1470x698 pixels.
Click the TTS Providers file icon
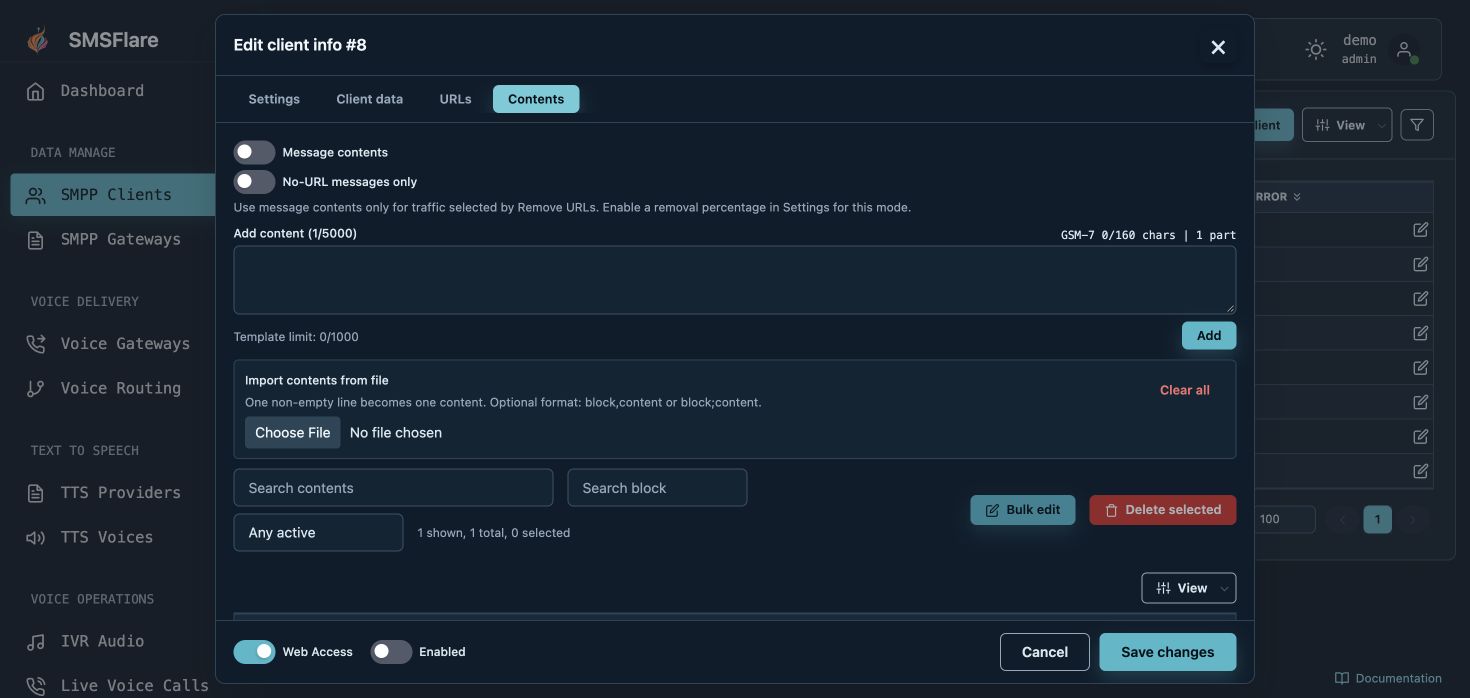[x=35, y=493]
